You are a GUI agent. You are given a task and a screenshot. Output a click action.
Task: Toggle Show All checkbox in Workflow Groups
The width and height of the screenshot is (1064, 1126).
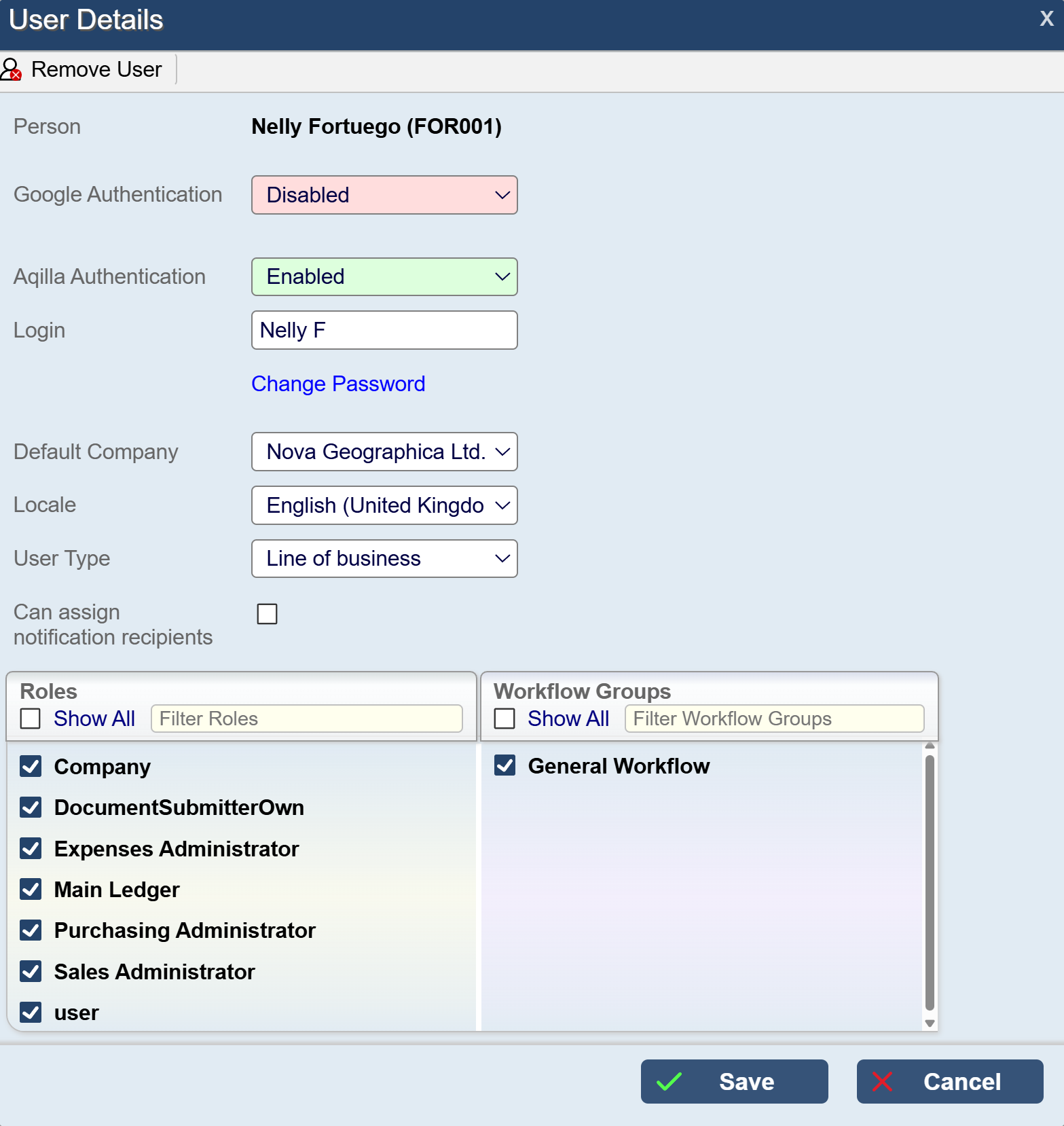pyautogui.click(x=505, y=719)
